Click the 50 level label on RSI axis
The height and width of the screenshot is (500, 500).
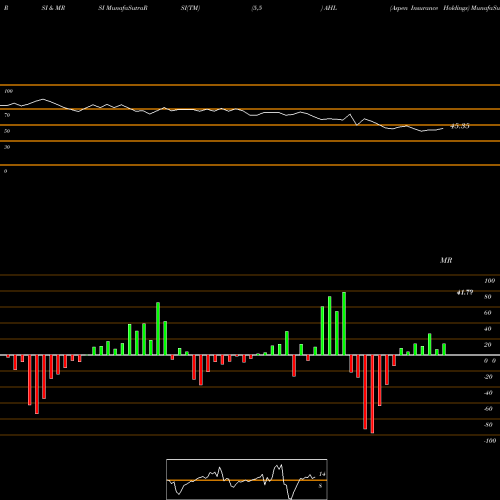[x=7, y=131]
